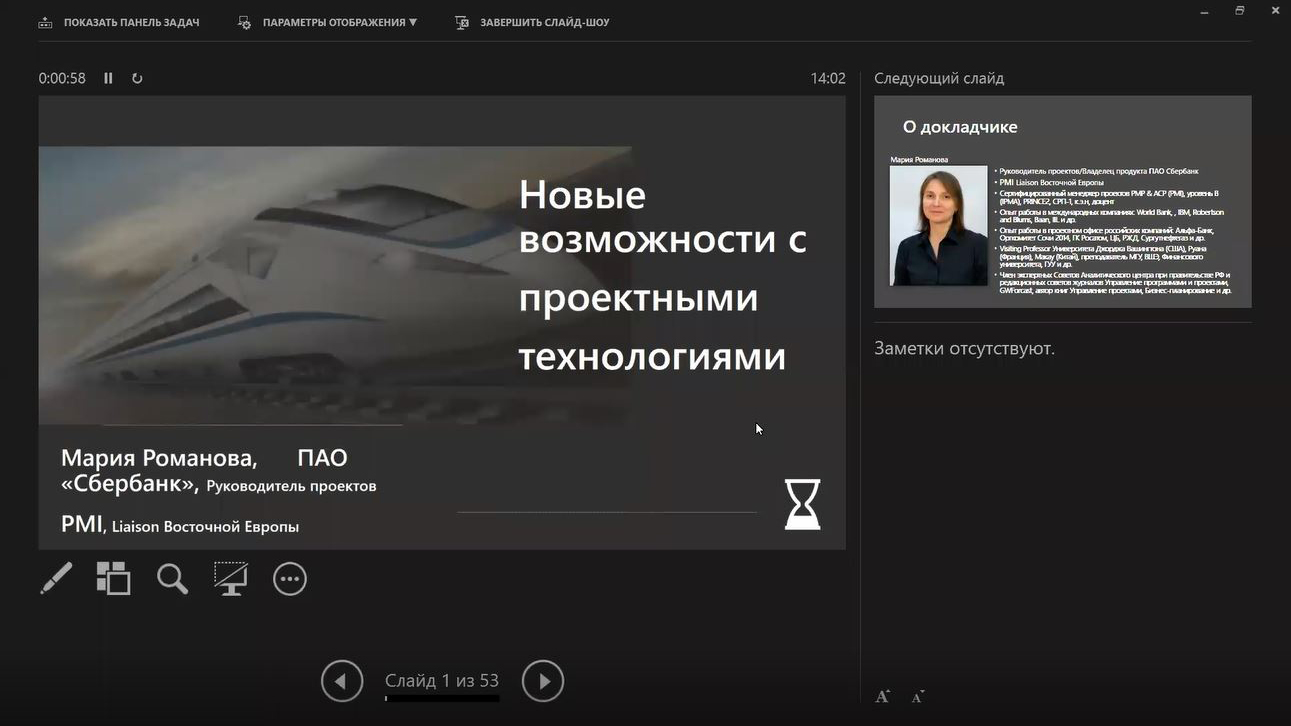Click the end-show icon beside 'Завершить слайд-шоу'

point(462,22)
